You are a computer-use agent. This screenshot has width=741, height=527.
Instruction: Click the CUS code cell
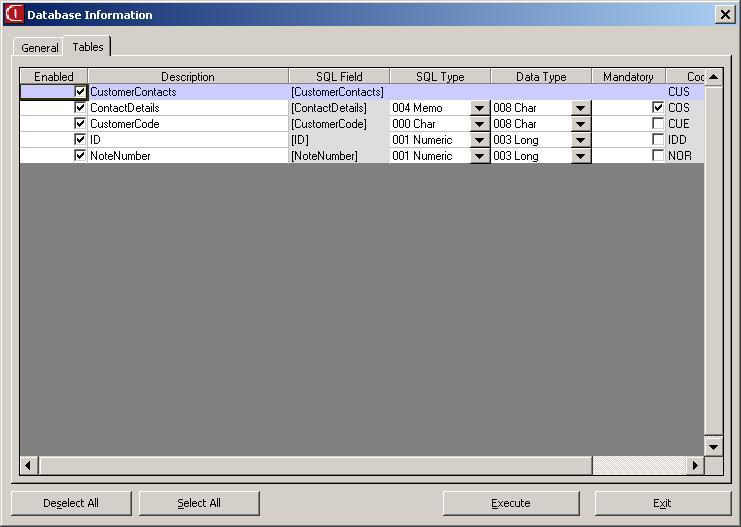685,92
